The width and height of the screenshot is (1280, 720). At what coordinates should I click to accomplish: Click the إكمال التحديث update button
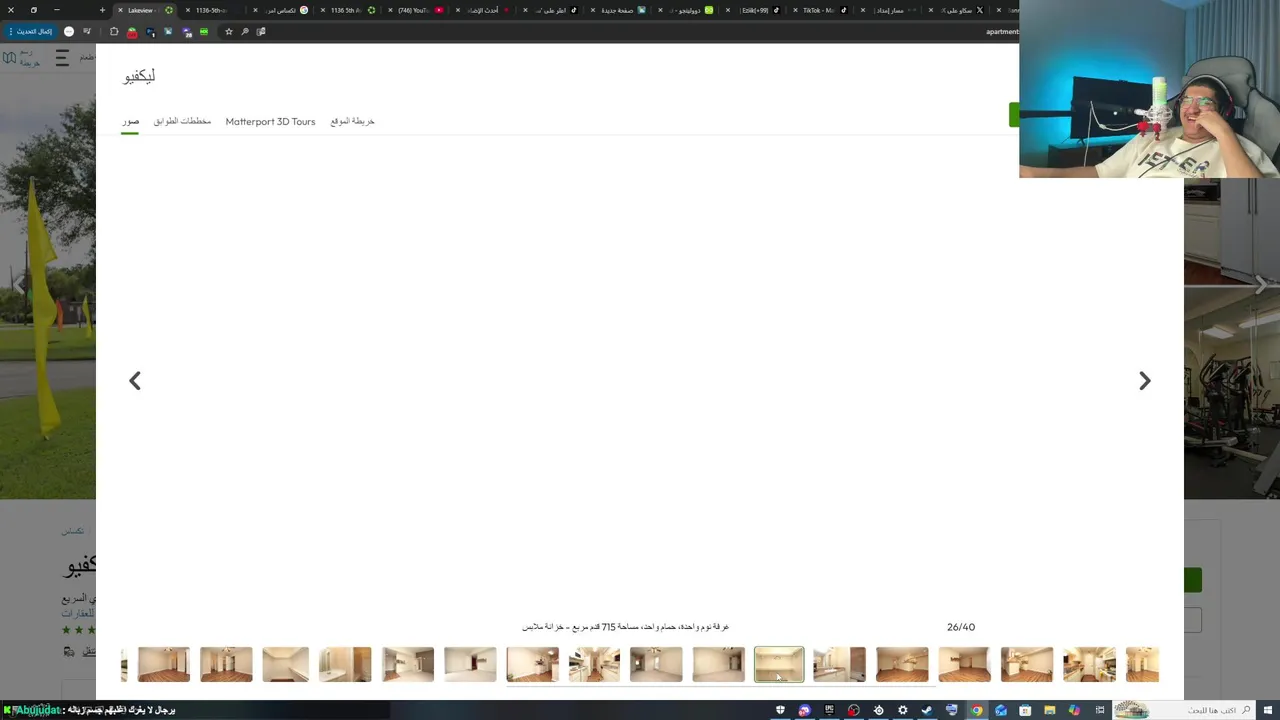(29, 31)
